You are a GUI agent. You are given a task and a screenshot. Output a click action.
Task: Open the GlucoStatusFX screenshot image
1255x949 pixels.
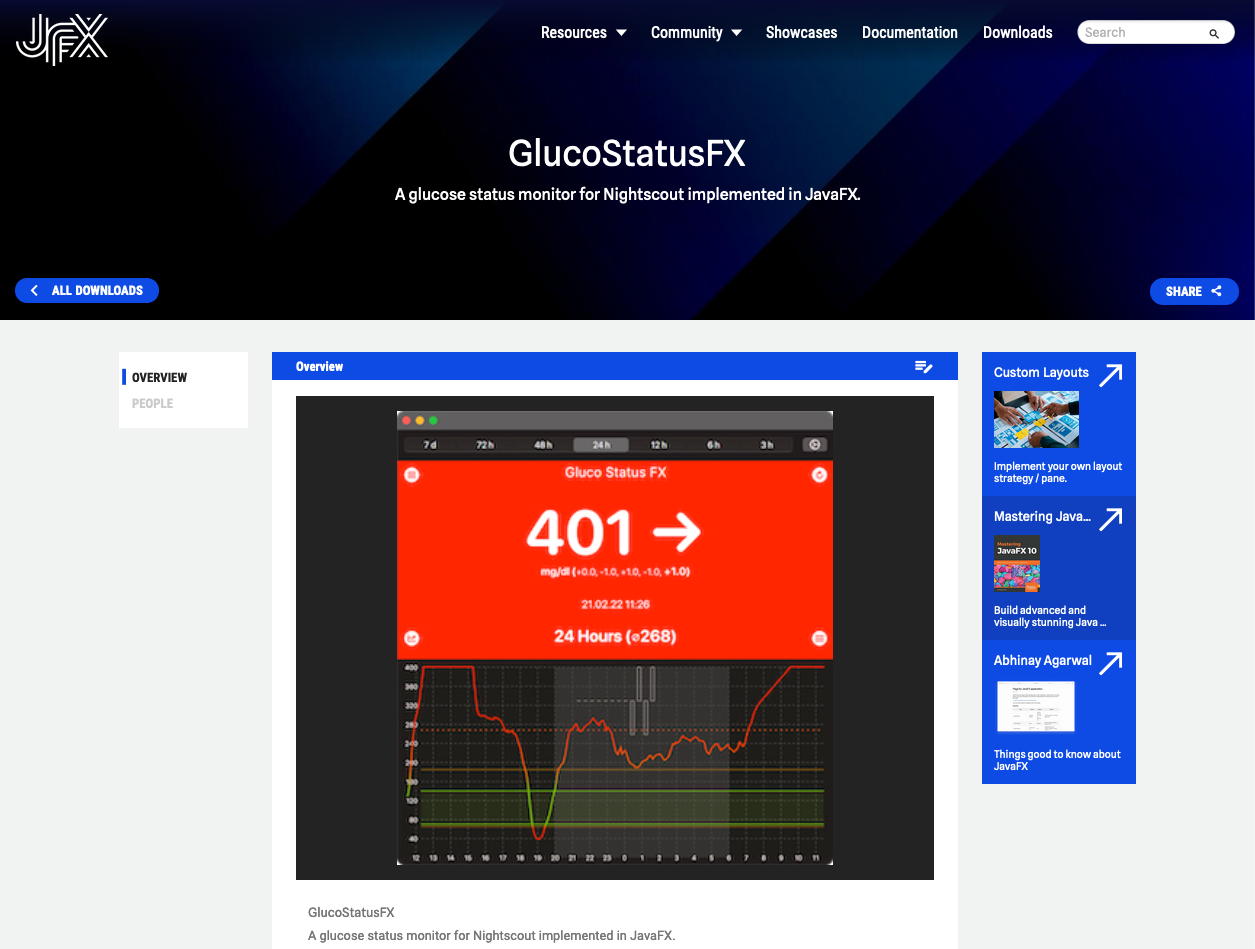pyautogui.click(x=615, y=638)
